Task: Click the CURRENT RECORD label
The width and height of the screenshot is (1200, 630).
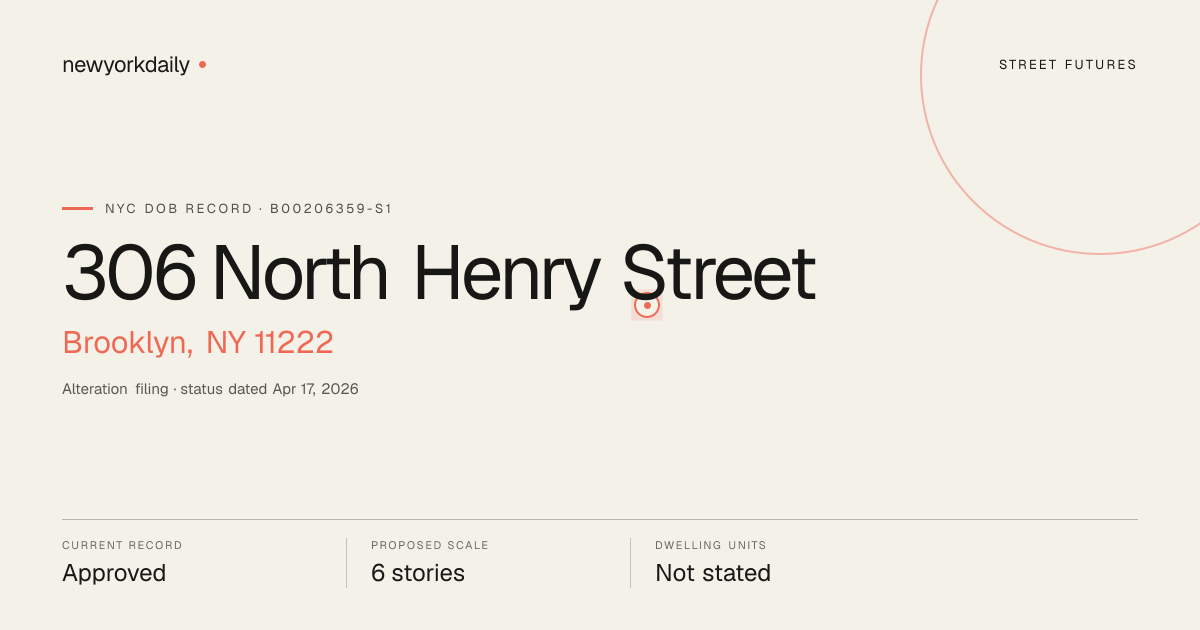Action: tap(122, 546)
